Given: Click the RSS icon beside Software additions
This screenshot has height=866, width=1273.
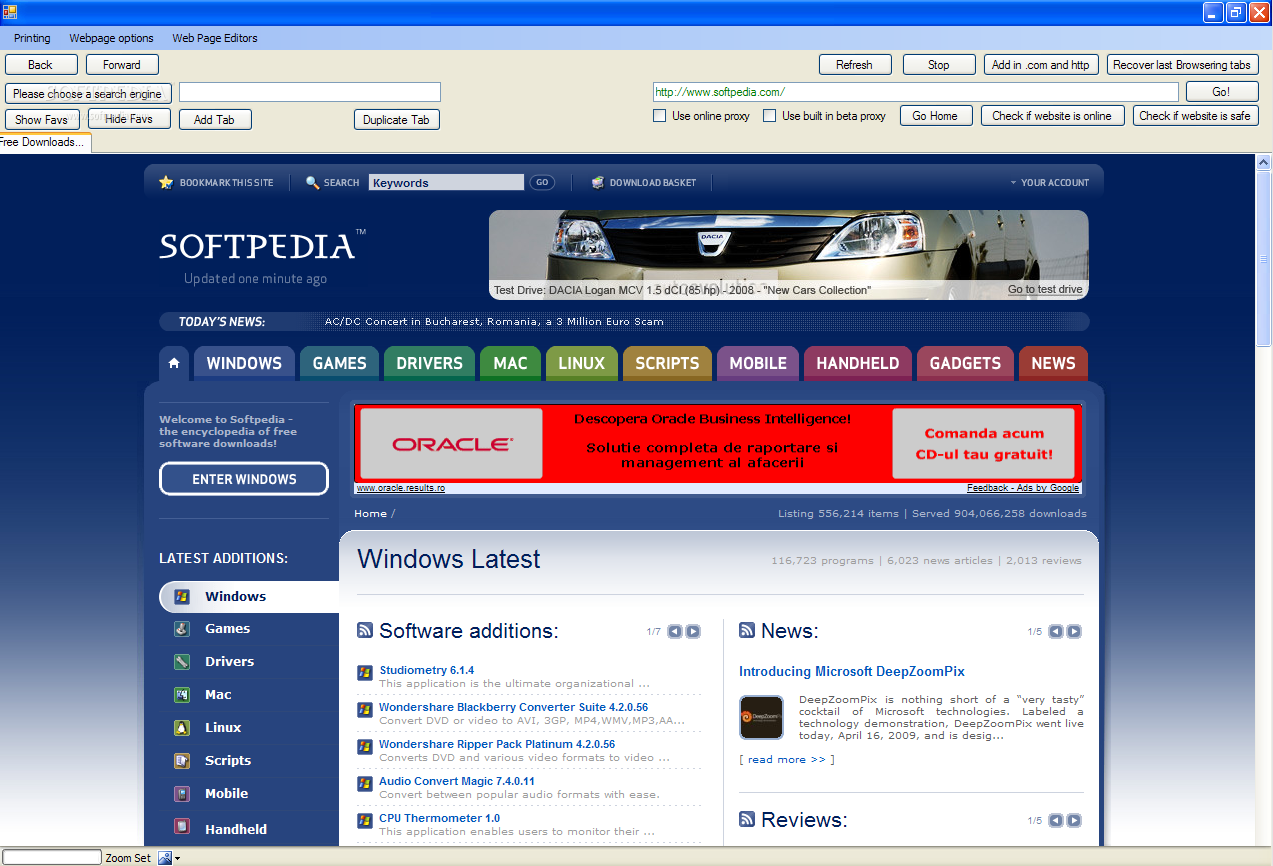Looking at the screenshot, I should tap(365, 630).
